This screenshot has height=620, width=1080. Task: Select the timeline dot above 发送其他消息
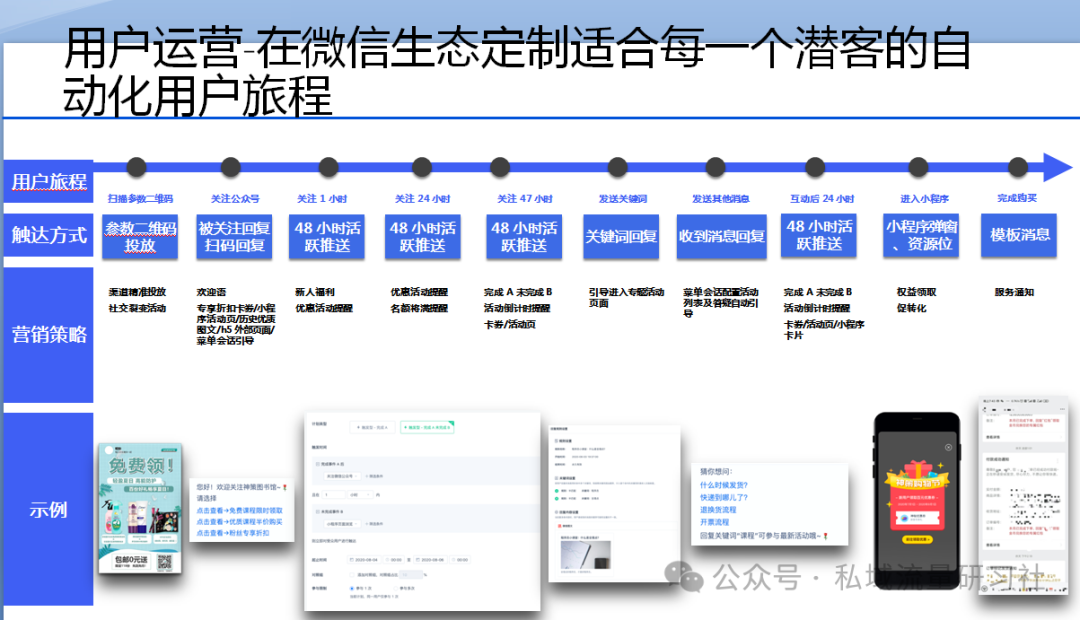pos(716,167)
